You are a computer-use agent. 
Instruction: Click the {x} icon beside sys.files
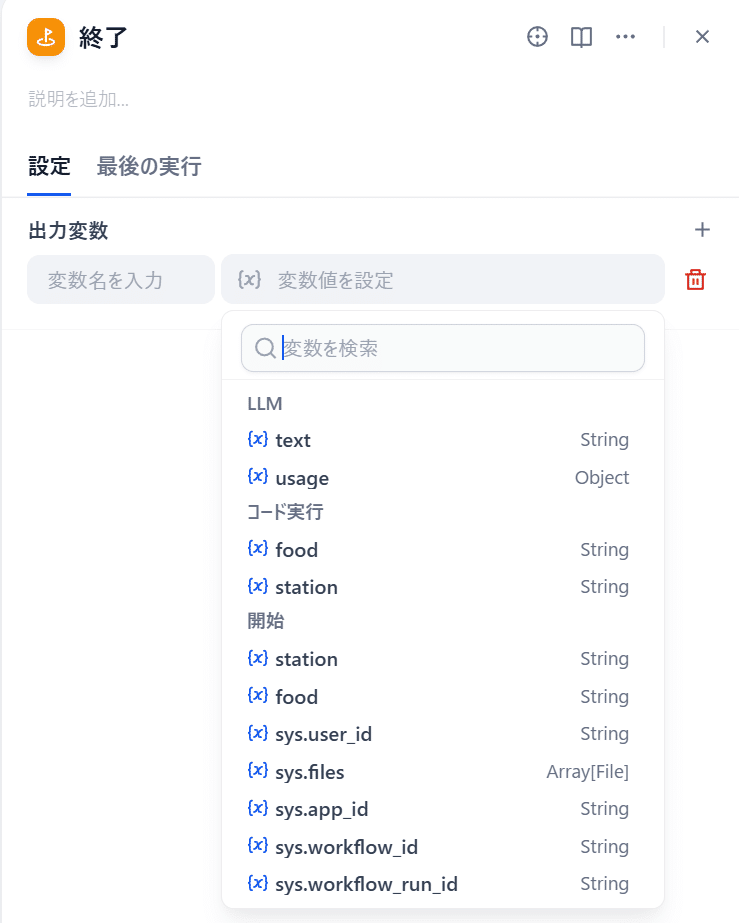point(258,771)
